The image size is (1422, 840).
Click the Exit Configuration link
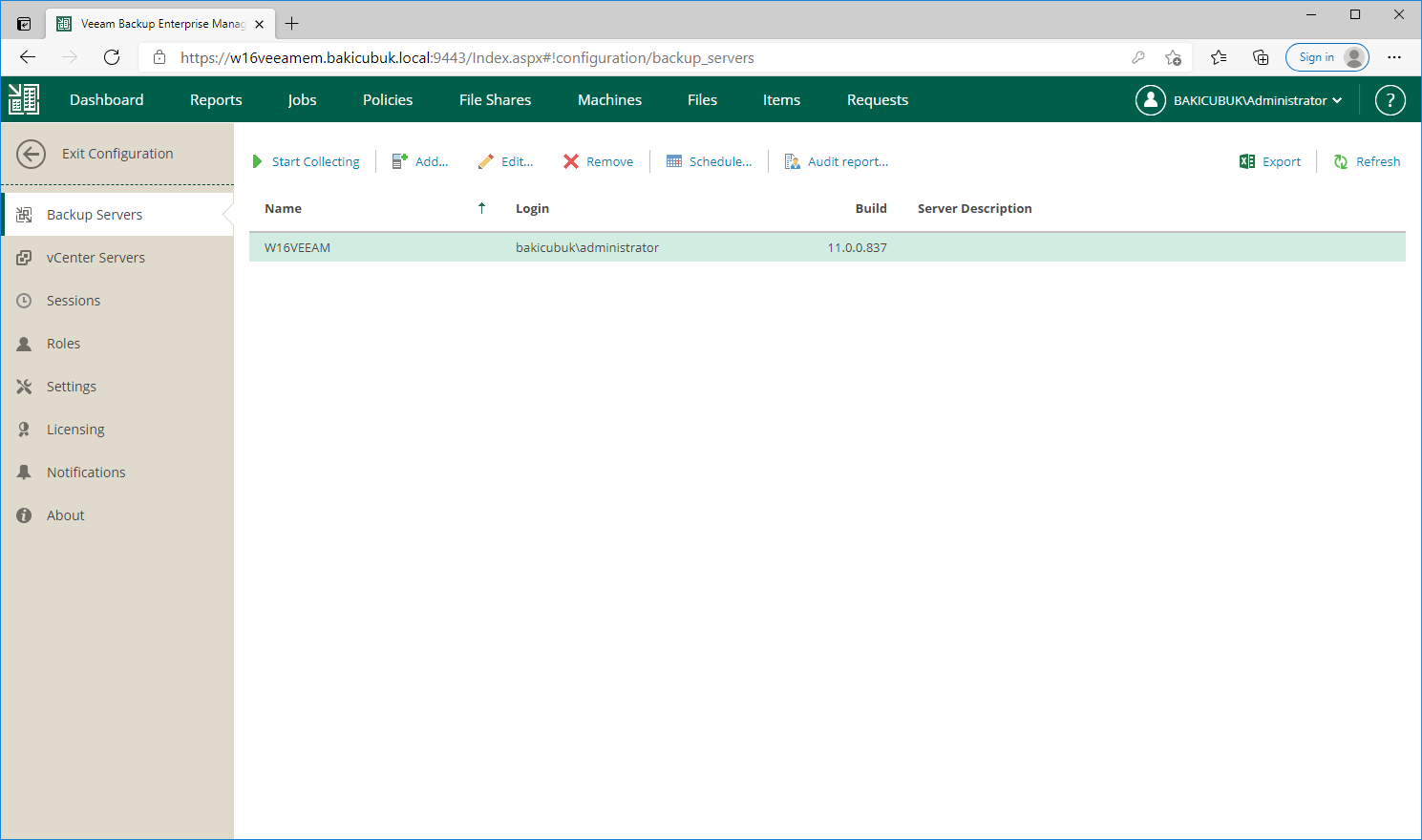(117, 154)
